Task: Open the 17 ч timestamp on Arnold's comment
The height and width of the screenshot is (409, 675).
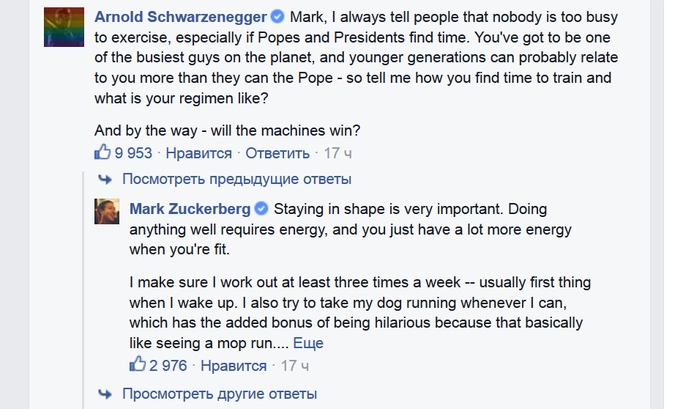Action: [339, 154]
